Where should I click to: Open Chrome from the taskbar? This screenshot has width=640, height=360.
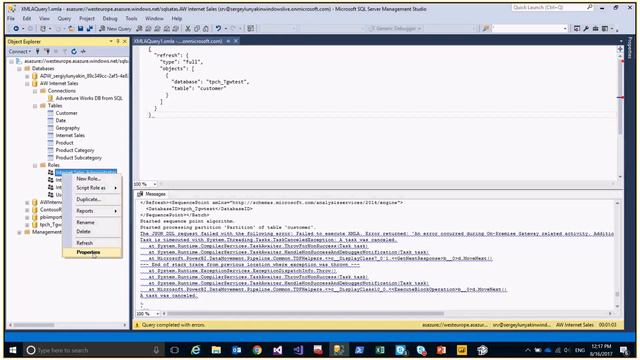click(257, 350)
